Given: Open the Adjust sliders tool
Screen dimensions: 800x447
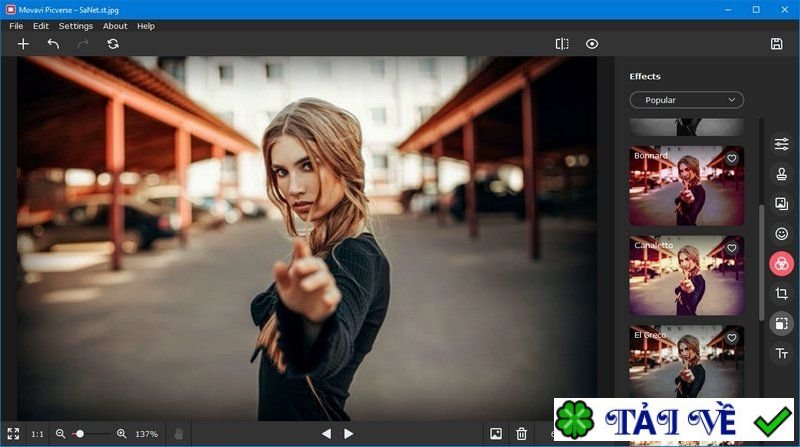Looking at the screenshot, I should [781, 144].
